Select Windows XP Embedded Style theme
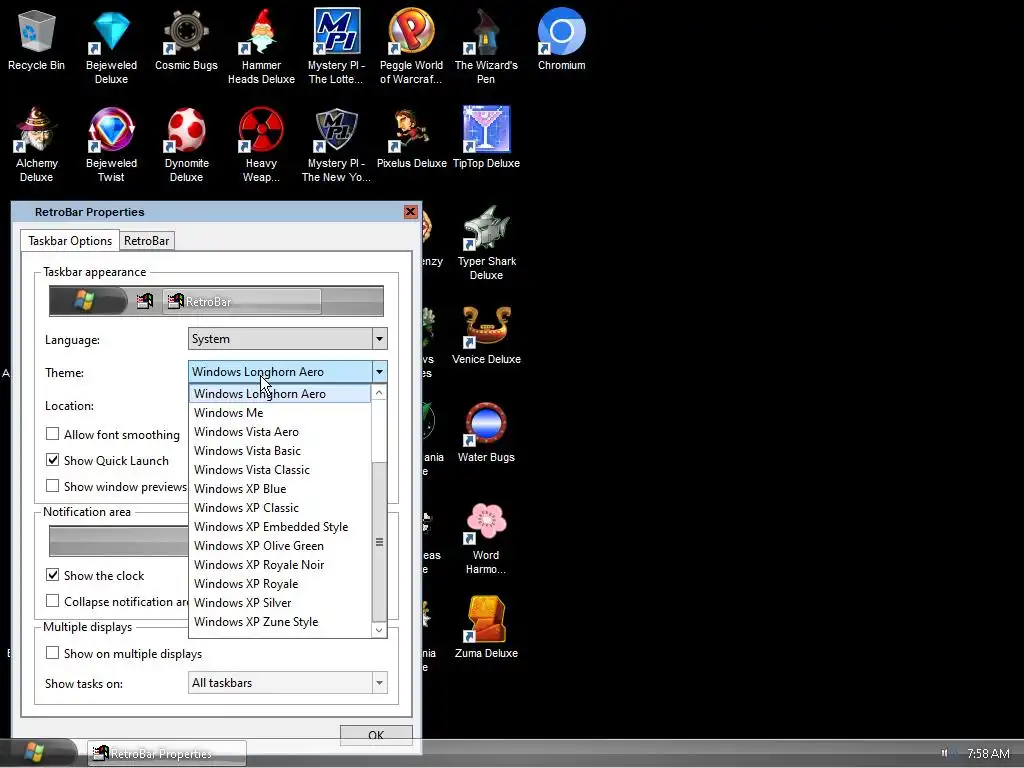This screenshot has width=1024, height=768. pos(280,526)
